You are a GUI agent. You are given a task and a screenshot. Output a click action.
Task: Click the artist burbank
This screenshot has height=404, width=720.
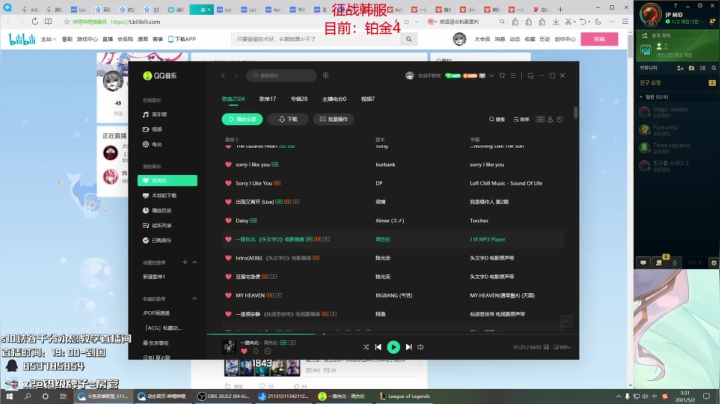point(385,164)
